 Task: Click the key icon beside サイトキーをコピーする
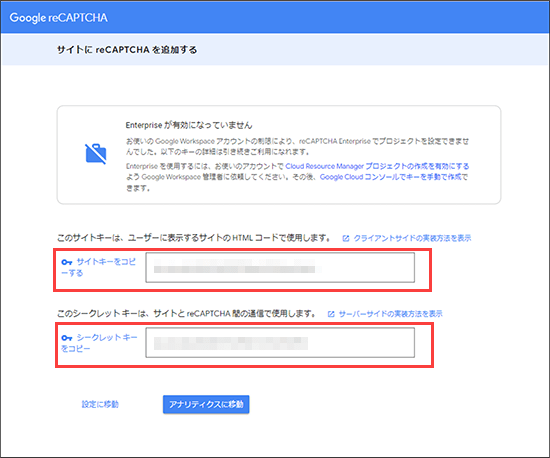67,262
